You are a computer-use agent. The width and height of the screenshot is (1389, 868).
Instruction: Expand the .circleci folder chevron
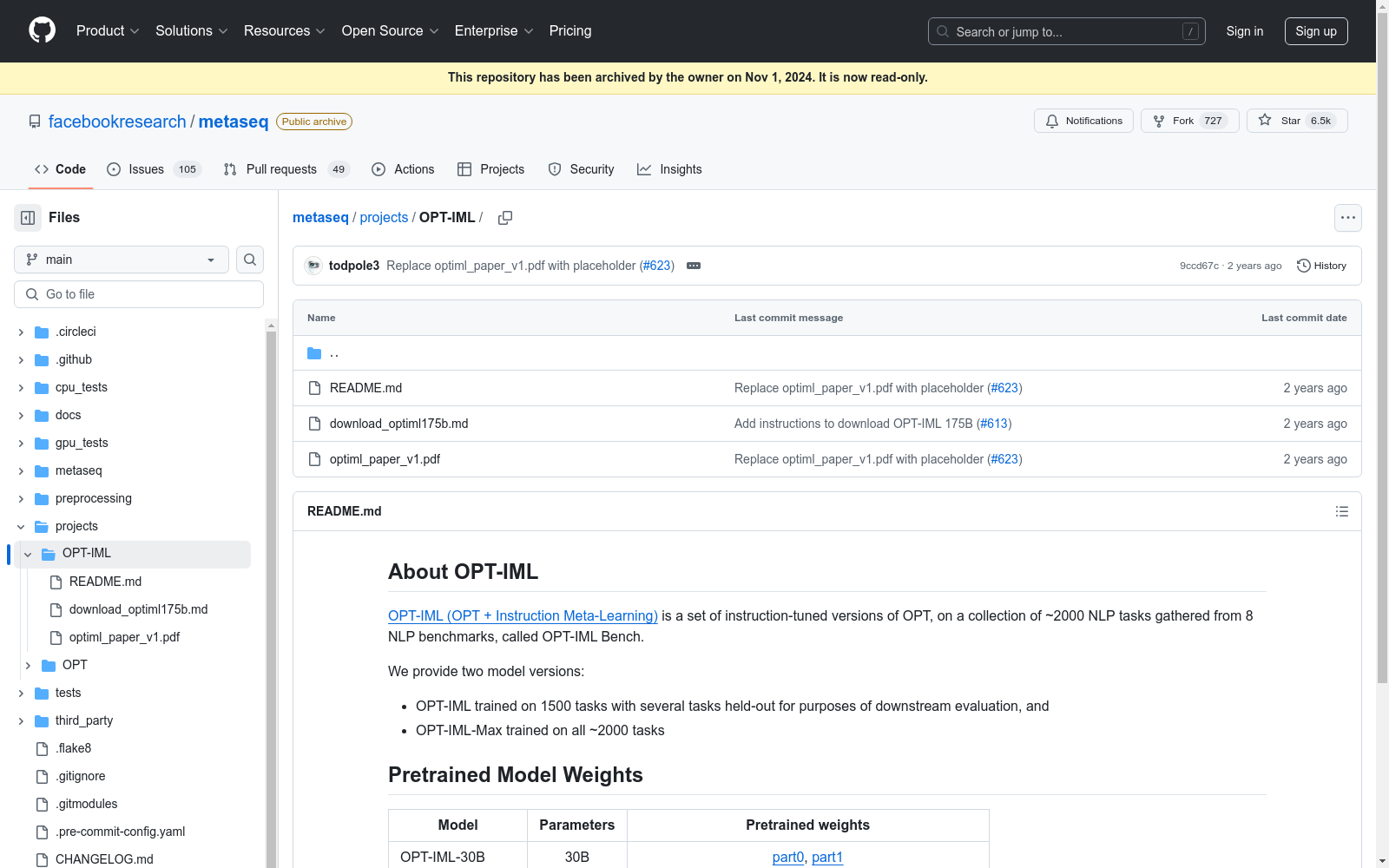21,332
